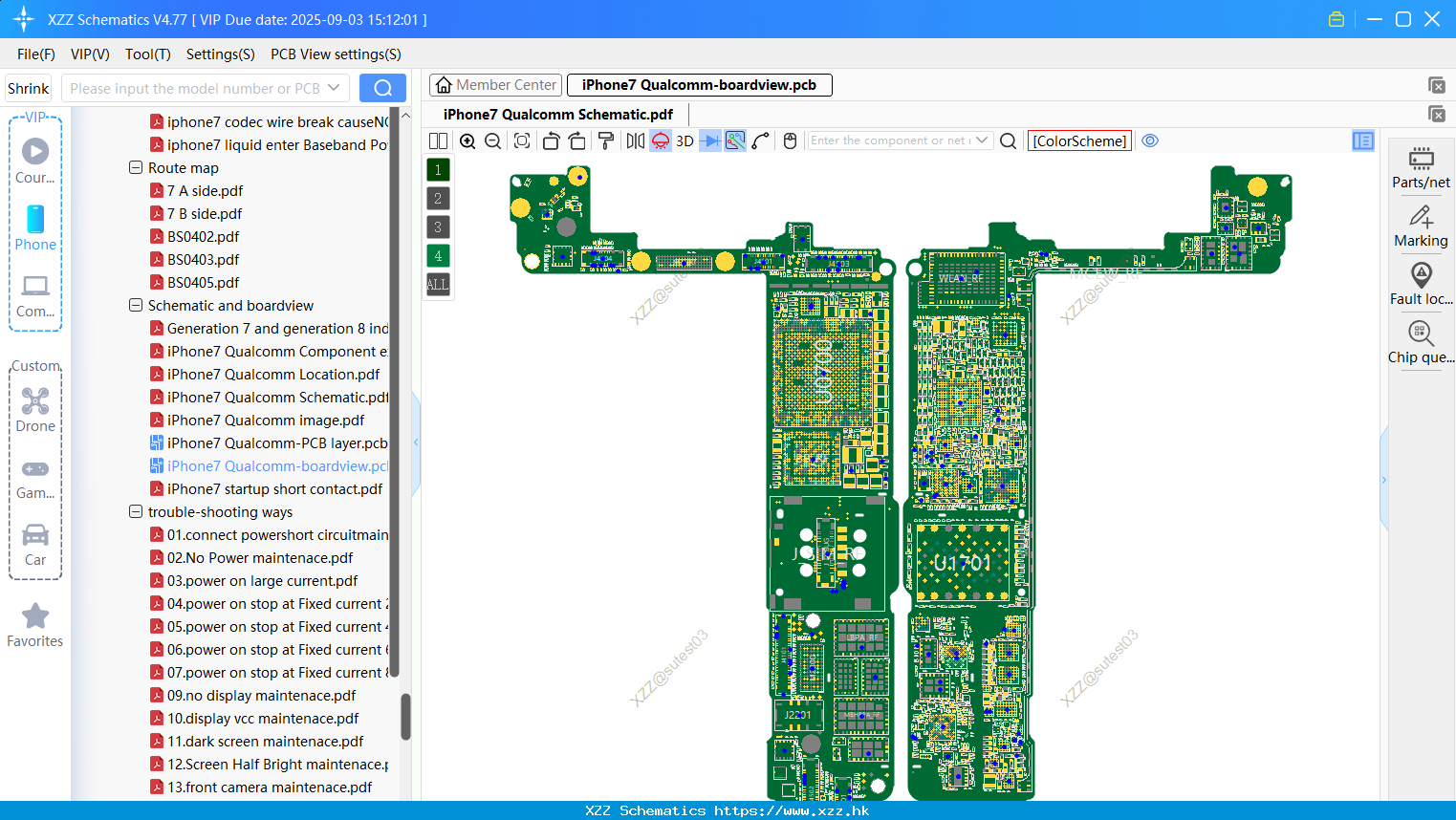This screenshot has height=820, width=1456.
Task: Select the route line drawing tool
Action: (x=761, y=140)
